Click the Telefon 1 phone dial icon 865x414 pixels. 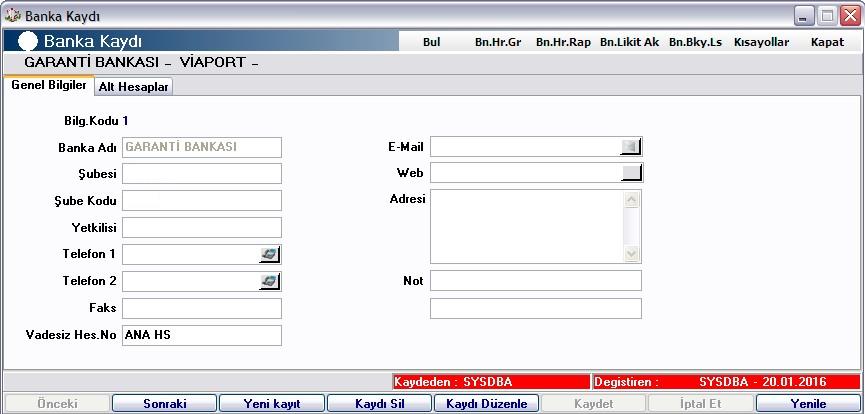(x=270, y=254)
